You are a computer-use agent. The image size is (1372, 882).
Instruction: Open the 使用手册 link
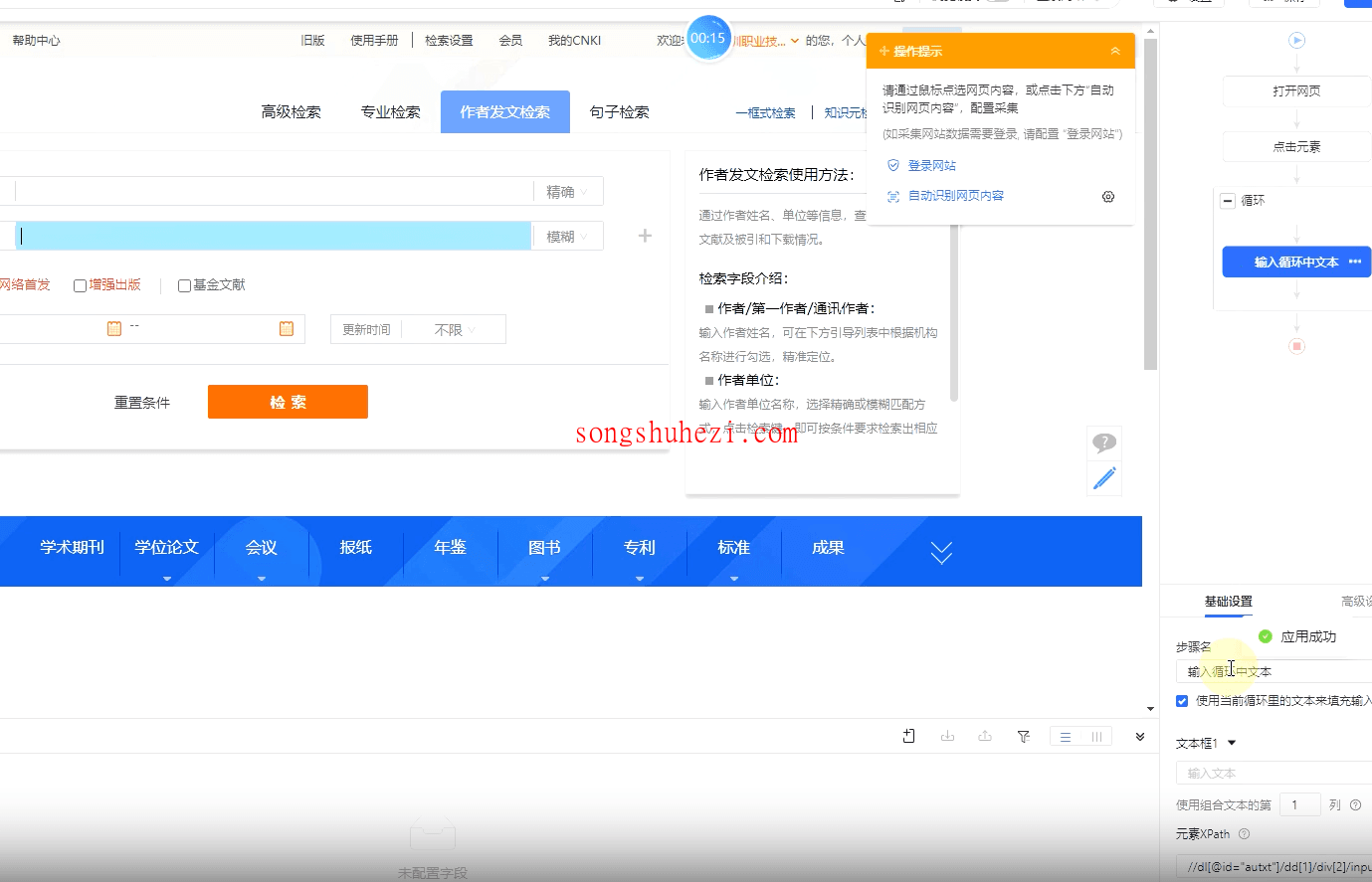(374, 41)
